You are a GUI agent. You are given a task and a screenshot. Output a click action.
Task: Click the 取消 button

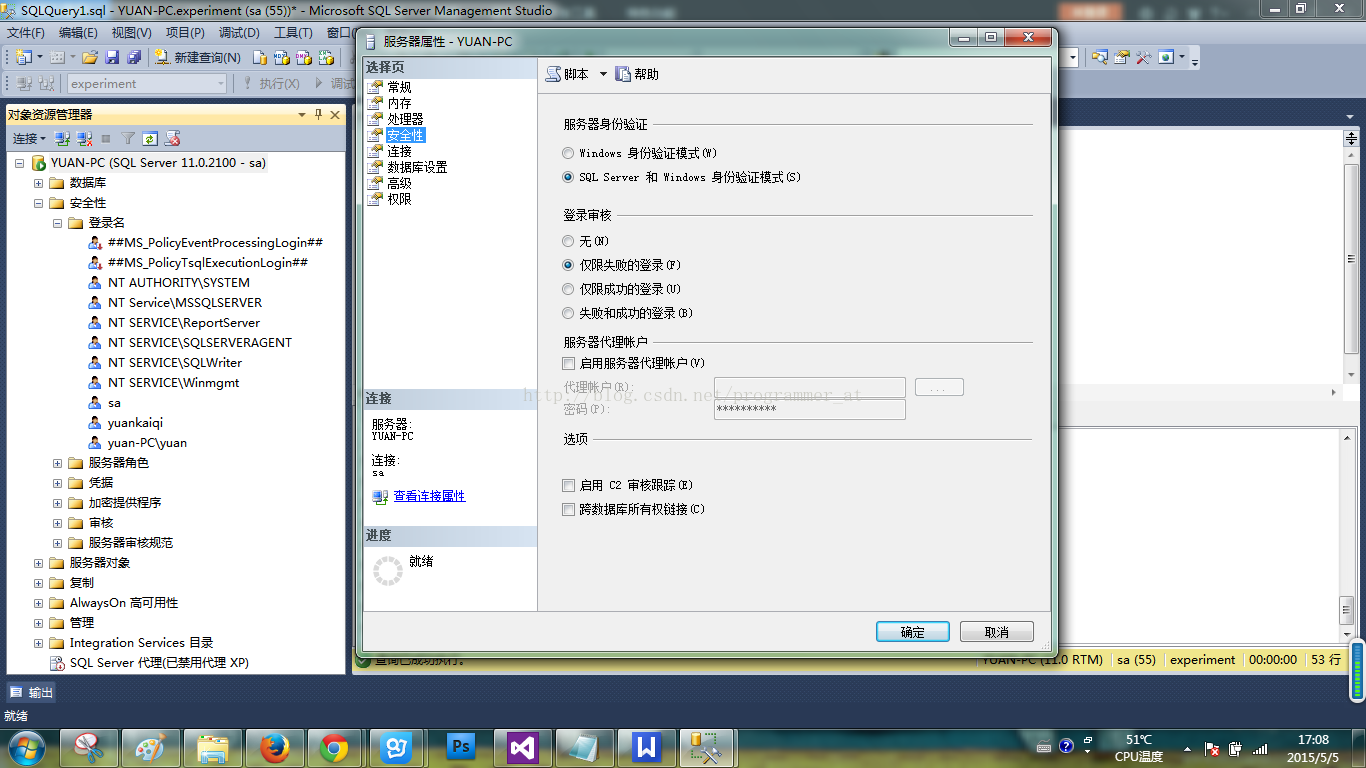pyautogui.click(x=996, y=632)
